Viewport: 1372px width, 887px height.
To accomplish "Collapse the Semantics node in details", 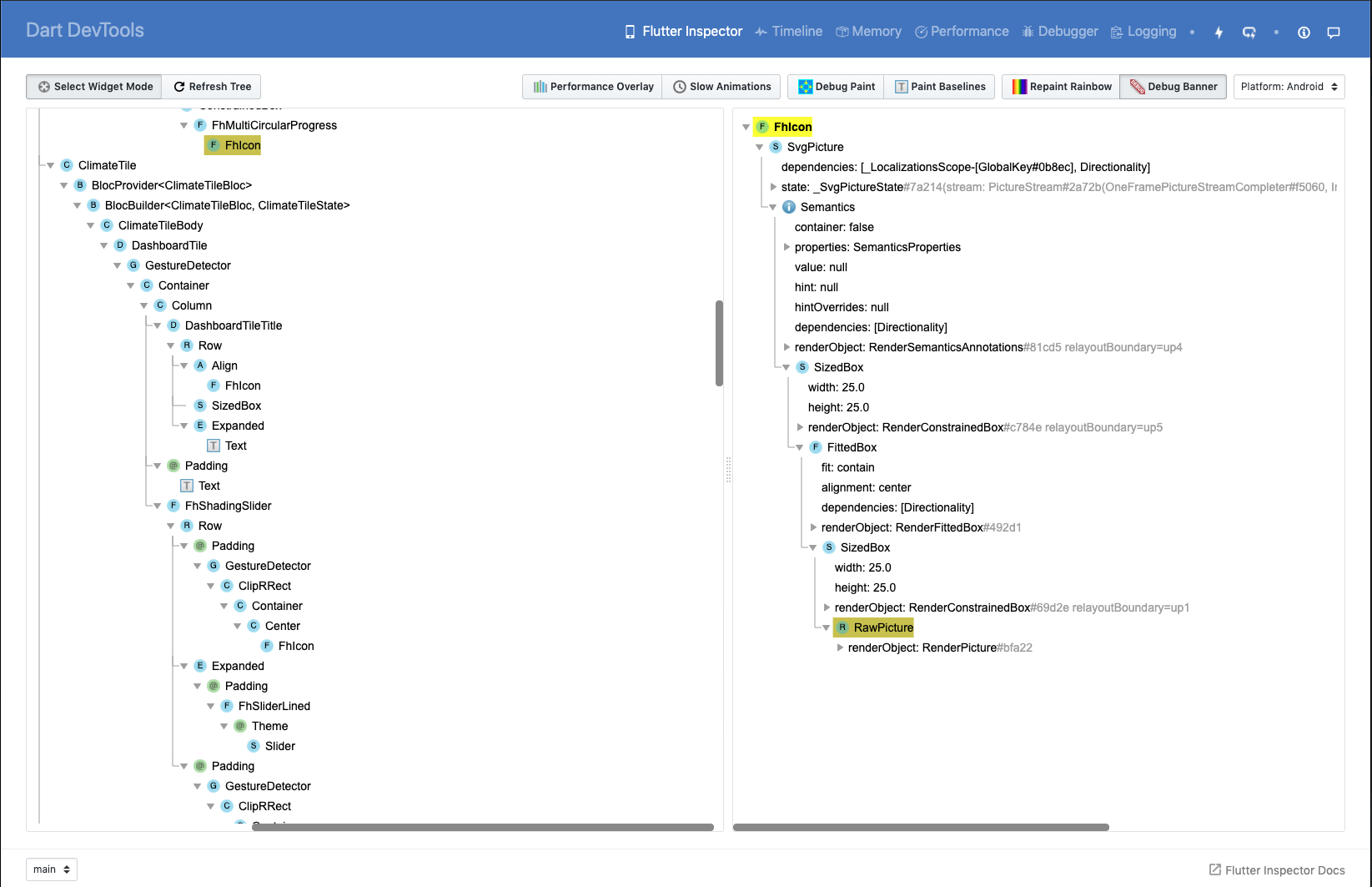I will [773, 207].
